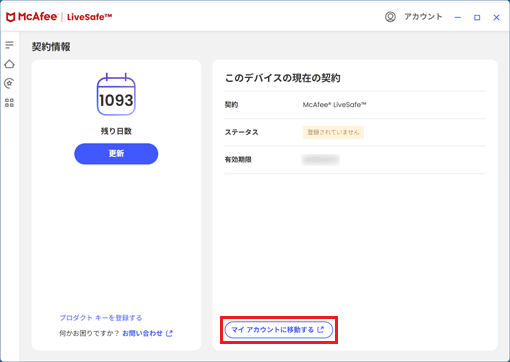Maximize the McAfee window
The image size is (510, 362).
point(477,17)
